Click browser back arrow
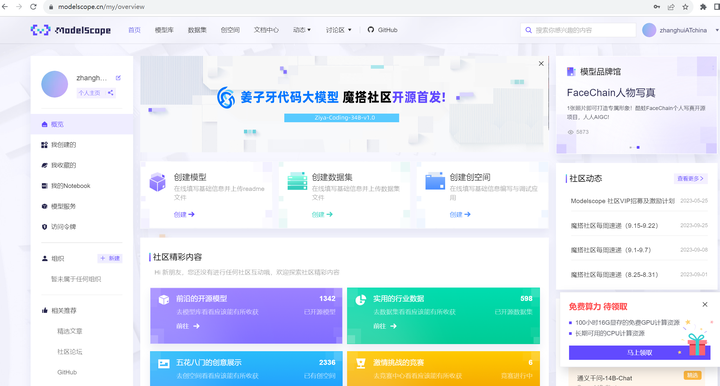The height and width of the screenshot is (386, 720). (x=5, y=6)
